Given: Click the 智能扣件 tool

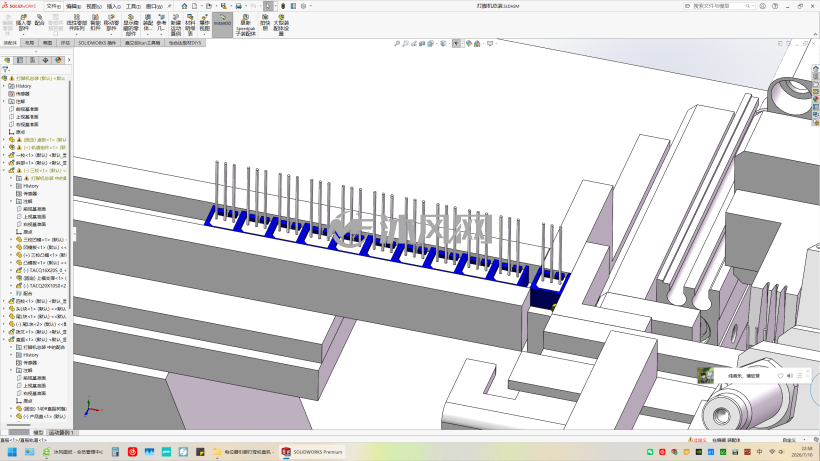Looking at the screenshot, I should point(95,23).
